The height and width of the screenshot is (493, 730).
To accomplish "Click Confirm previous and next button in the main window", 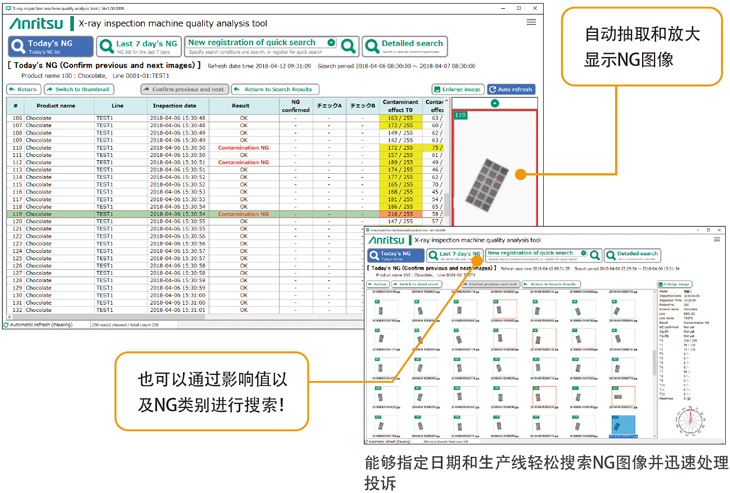I will (x=184, y=89).
